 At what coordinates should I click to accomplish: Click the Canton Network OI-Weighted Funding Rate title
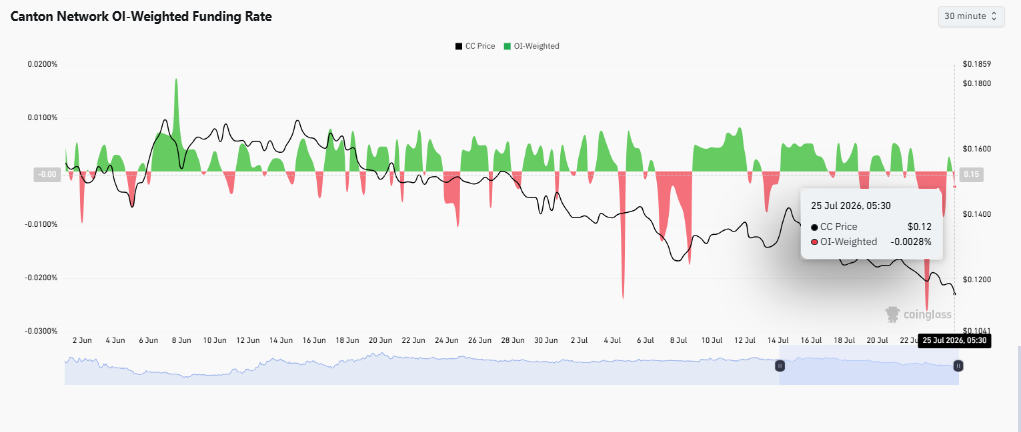[x=141, y=17]
